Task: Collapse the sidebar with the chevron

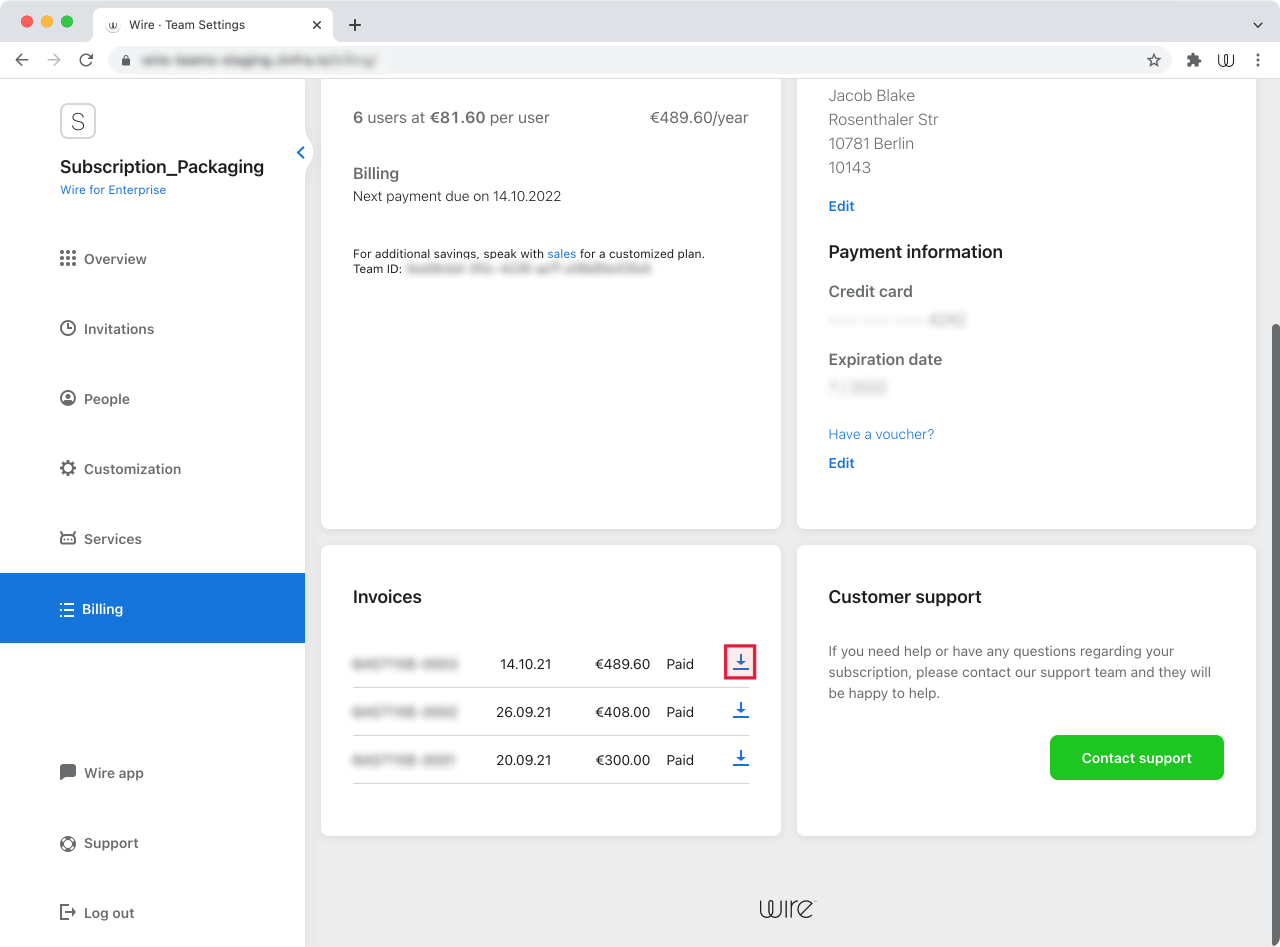Action: pos(300,153)
